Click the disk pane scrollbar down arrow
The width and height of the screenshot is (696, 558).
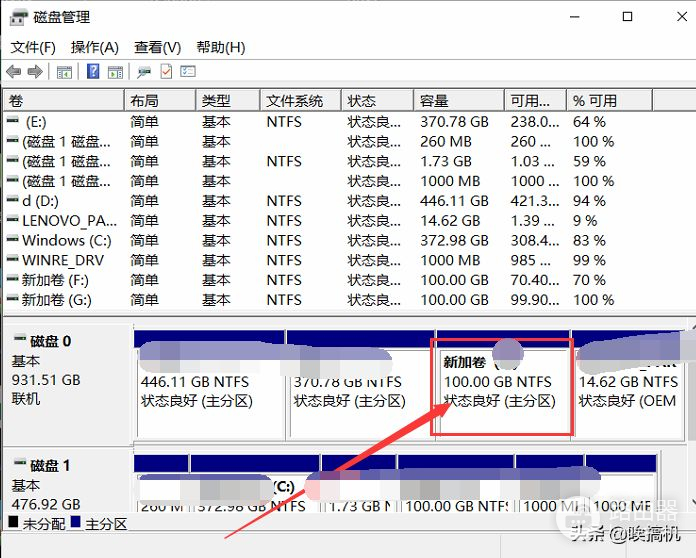692,502
